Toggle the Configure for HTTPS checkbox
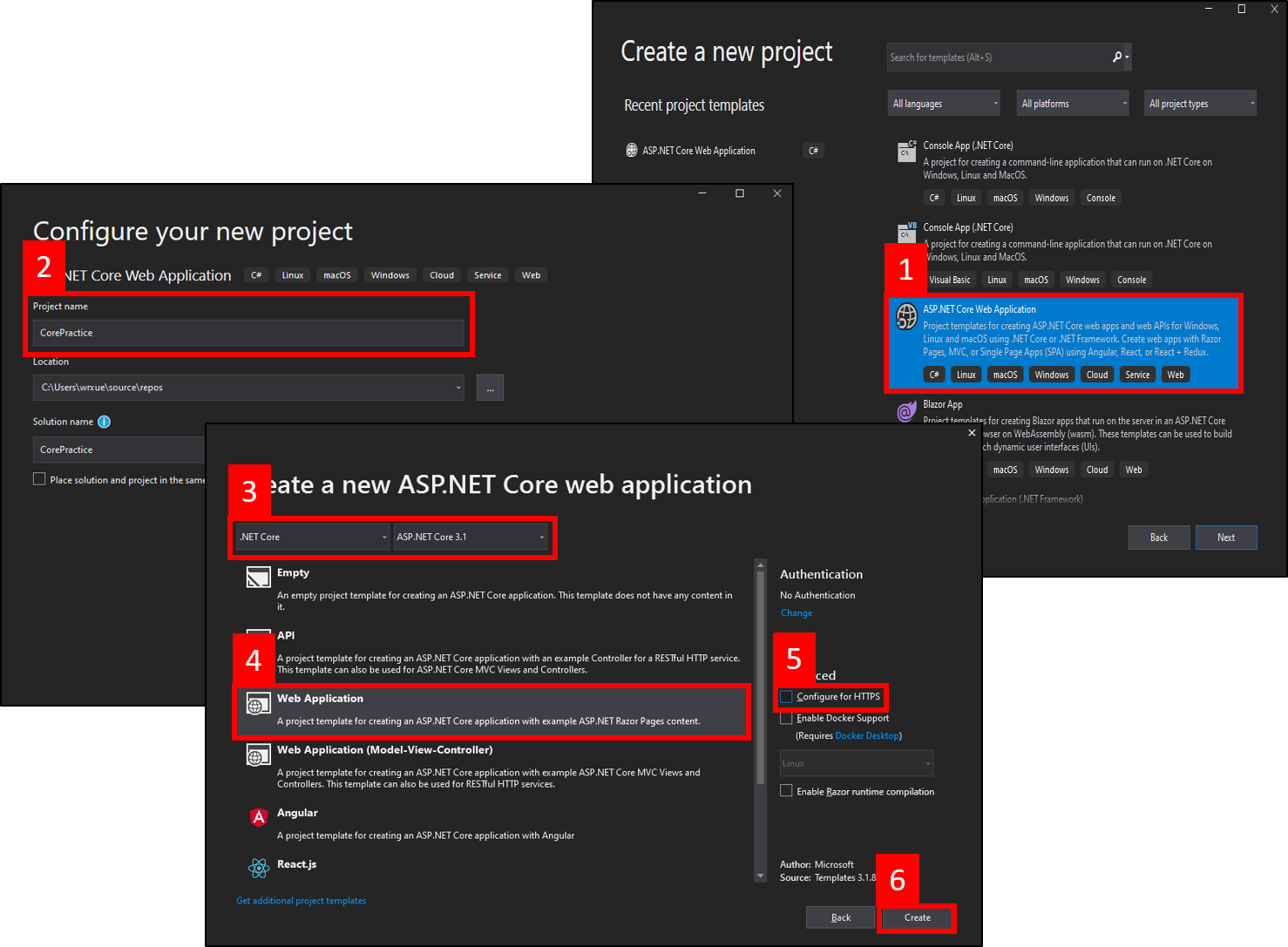The image size is (1288, 947). [786, 697]
